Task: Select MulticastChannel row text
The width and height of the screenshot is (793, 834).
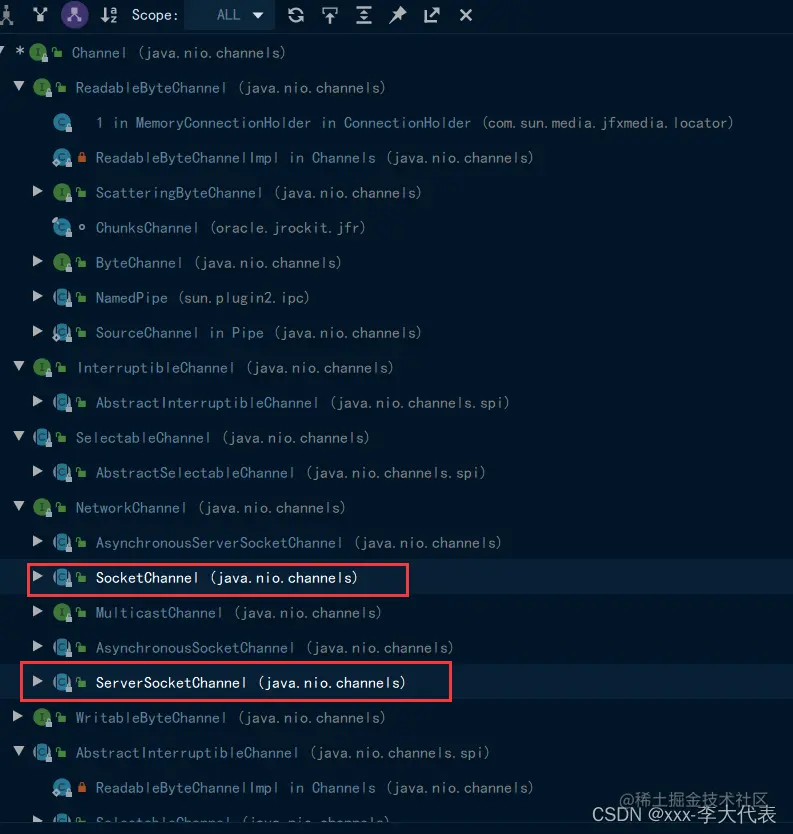Action: [238, 613]
